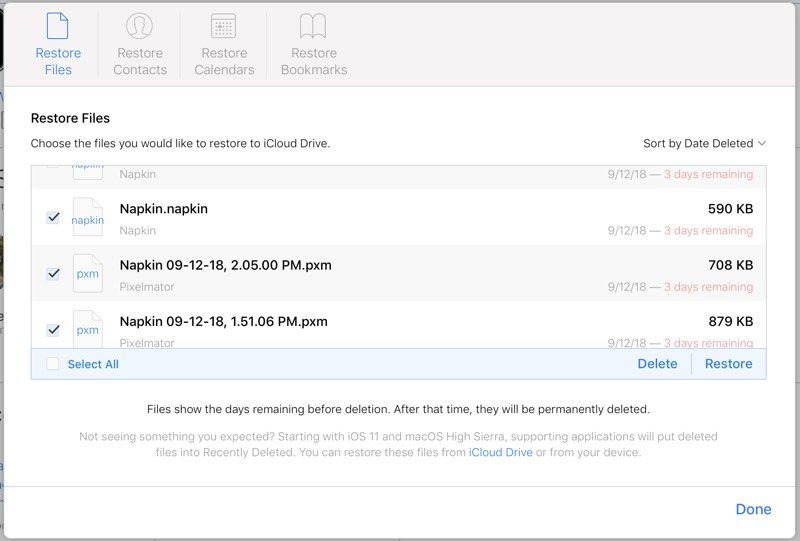Screen dimensions: 800x541
Task: Select the Napkin 09-12-18, 1.51.06 PM.pxm file name
Action: pos(223,322)
